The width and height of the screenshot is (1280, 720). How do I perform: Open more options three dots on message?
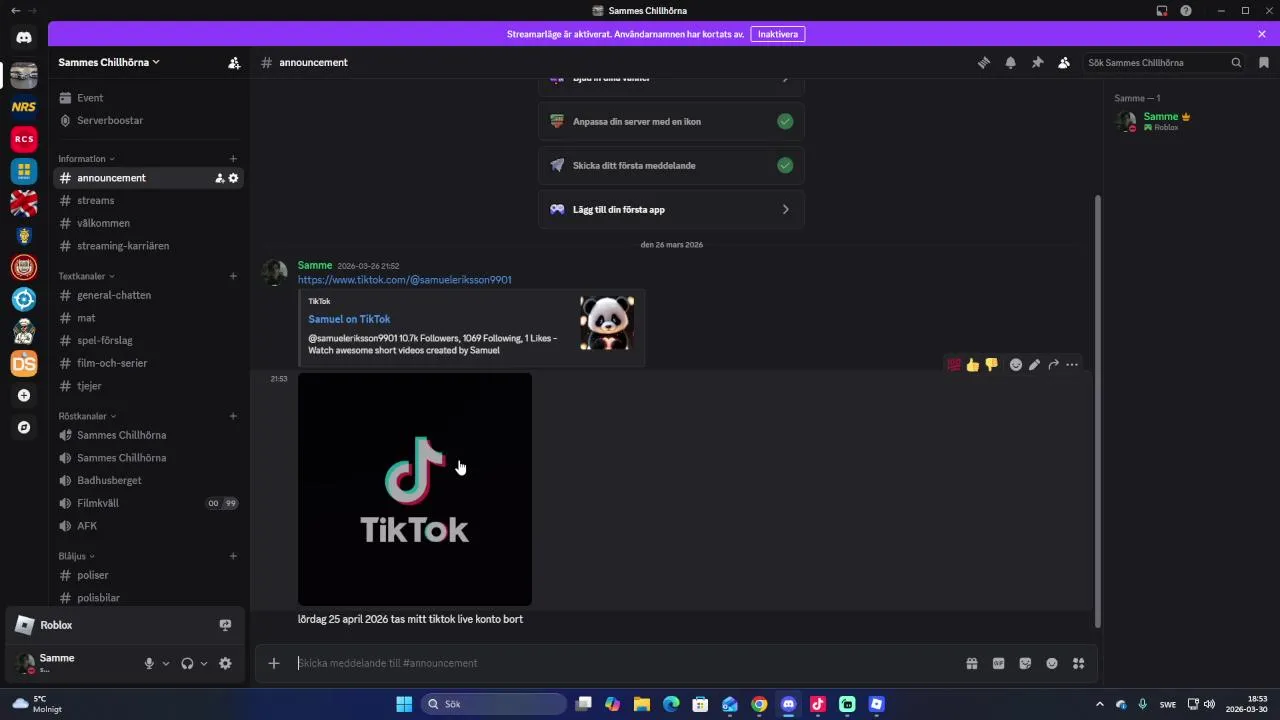(1072, 365)
